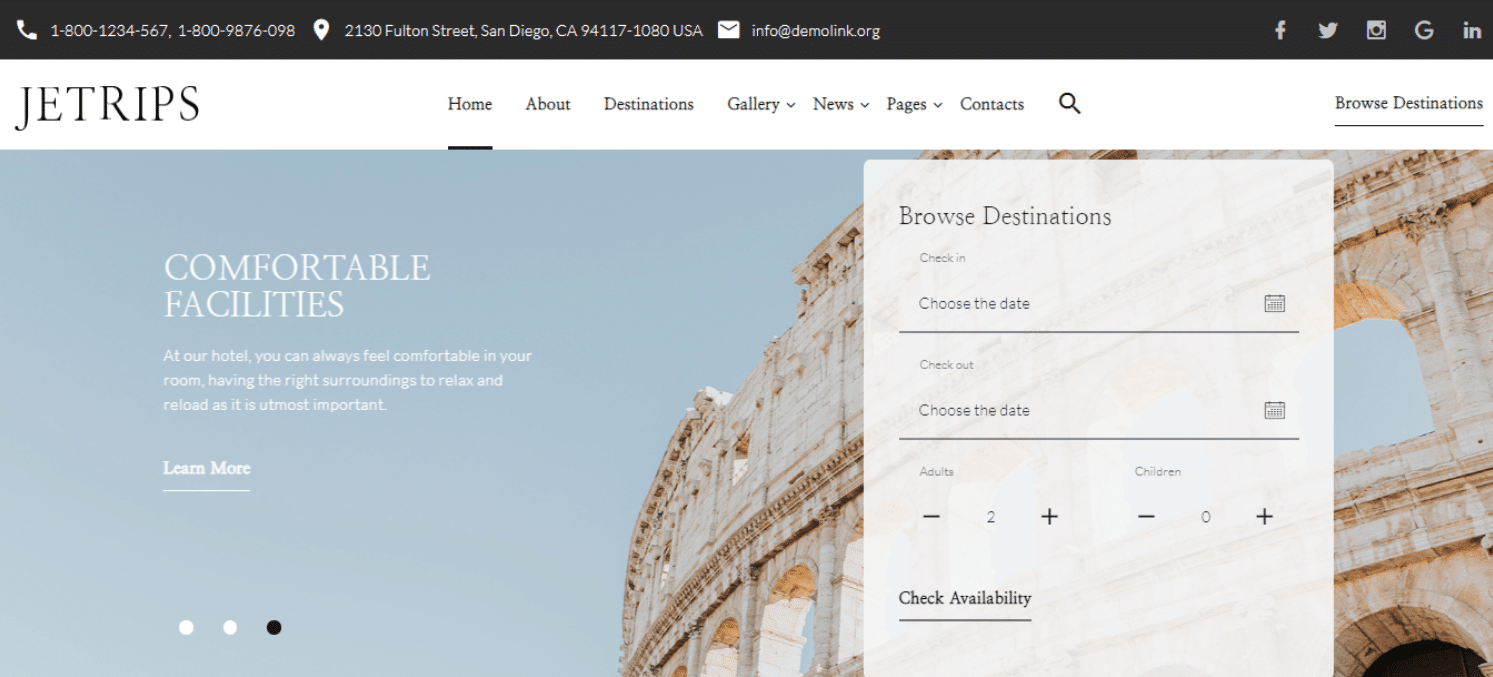Viewport: 1493px width, 677px height.
Task: Open the LinkedIn icon in the header
Action: point(1471,30)
